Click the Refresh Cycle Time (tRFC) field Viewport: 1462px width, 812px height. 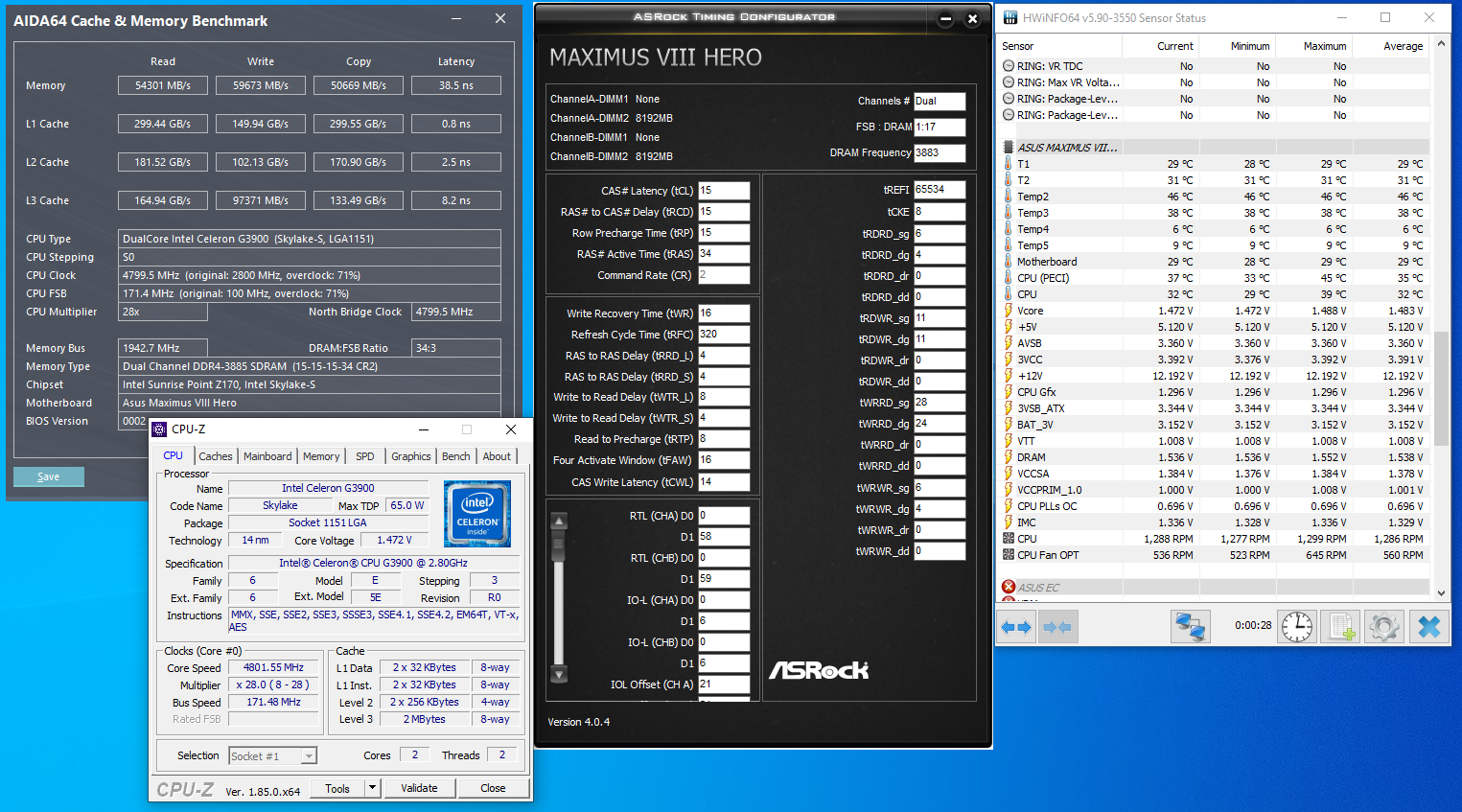pyautogui.click(x=724, y=335)
